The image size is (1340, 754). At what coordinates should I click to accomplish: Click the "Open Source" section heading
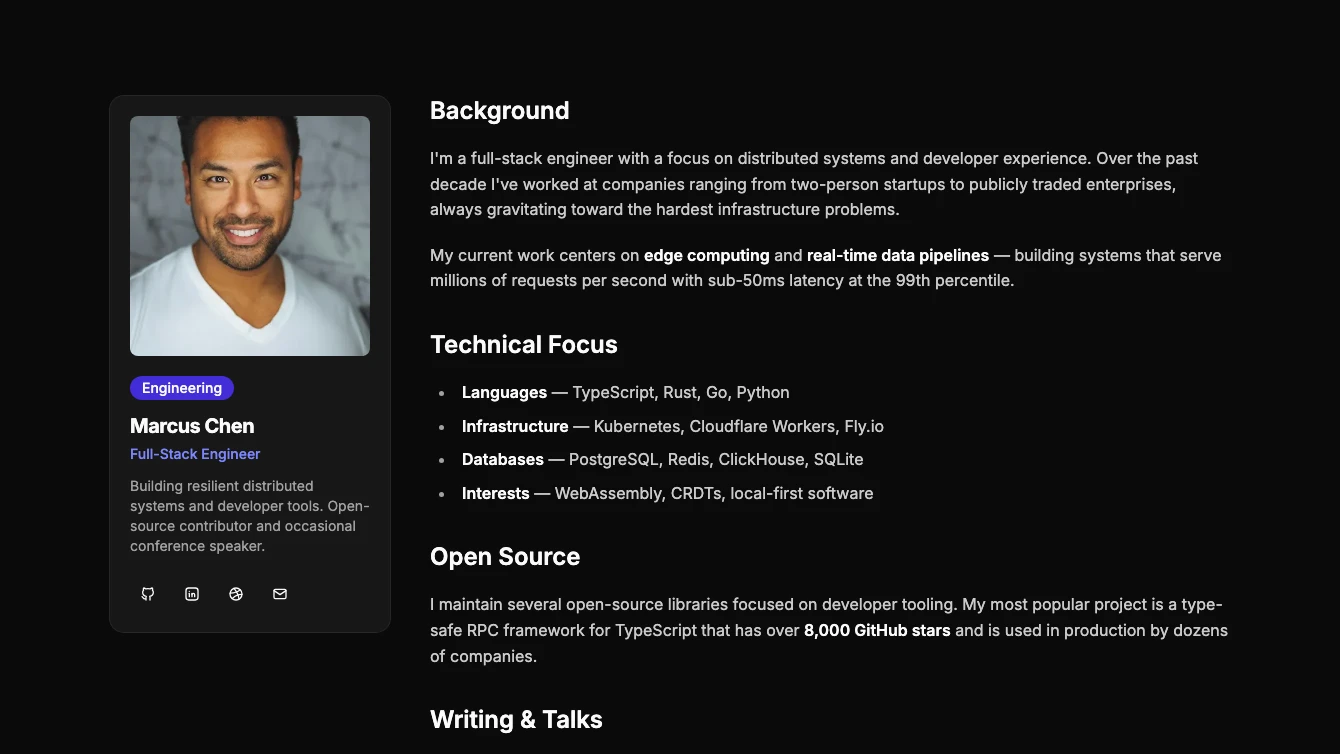(x=505, y=557)
